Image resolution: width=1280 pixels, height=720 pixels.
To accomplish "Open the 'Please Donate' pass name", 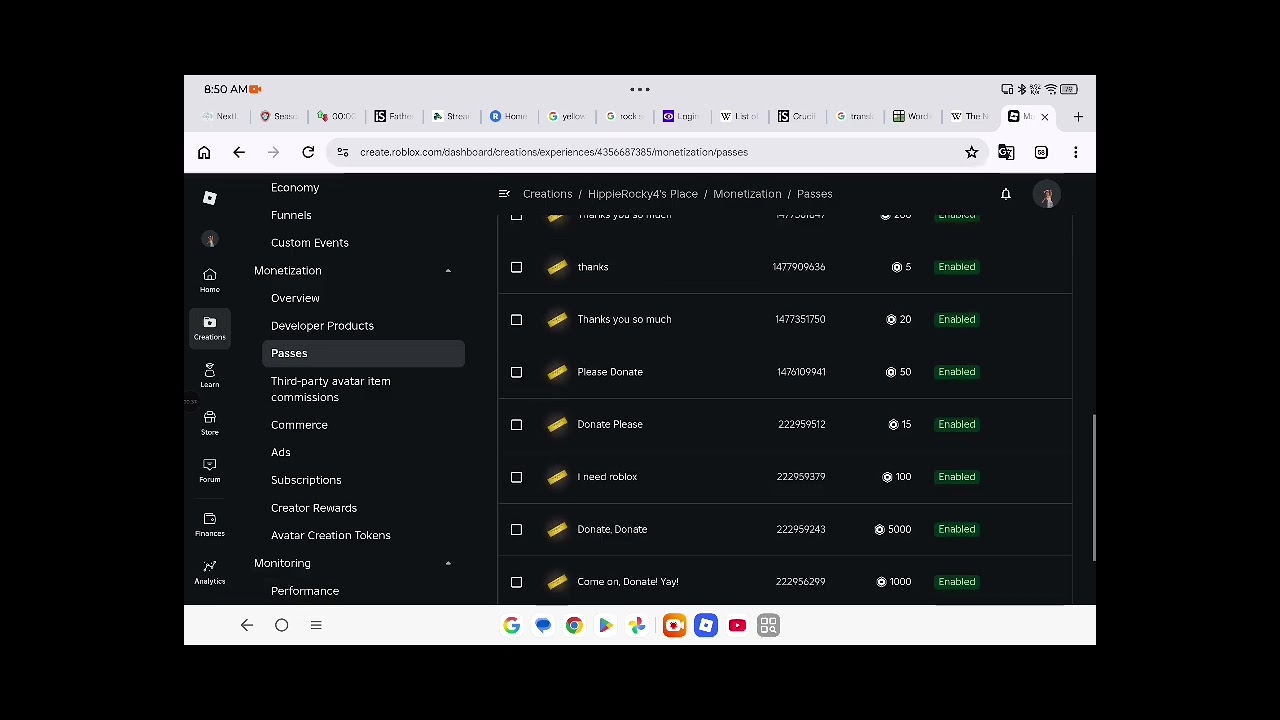I will coord(610,372).
